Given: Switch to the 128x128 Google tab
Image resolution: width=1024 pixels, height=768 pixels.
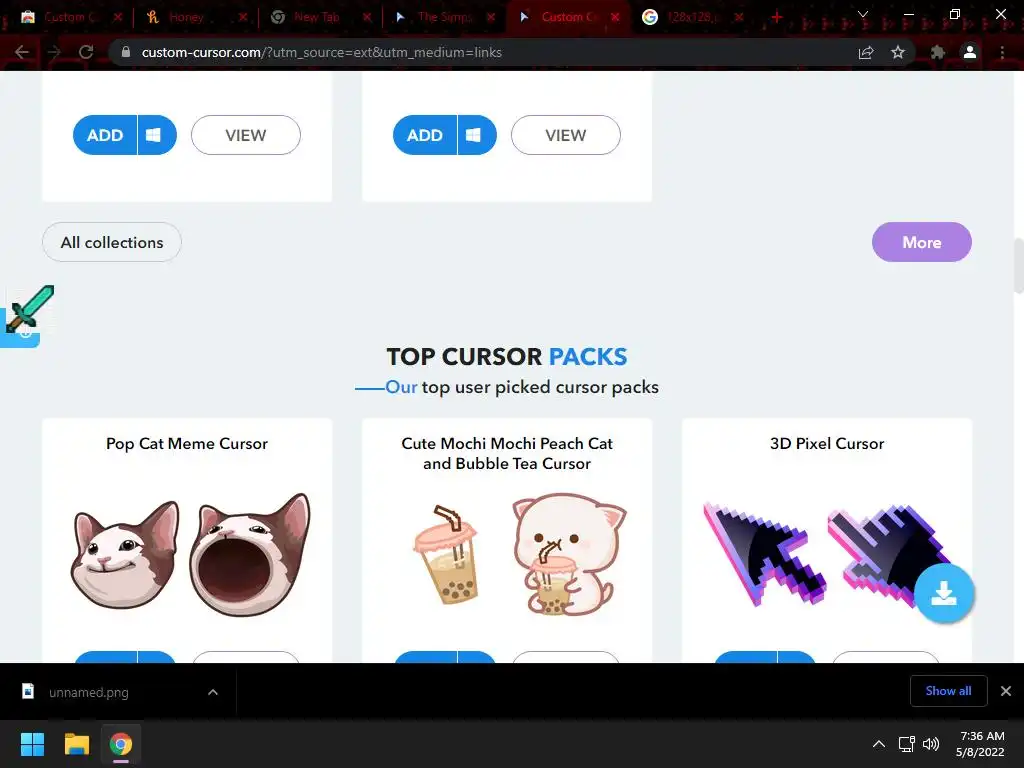Looking at the screenshot, I should point(692,17).
